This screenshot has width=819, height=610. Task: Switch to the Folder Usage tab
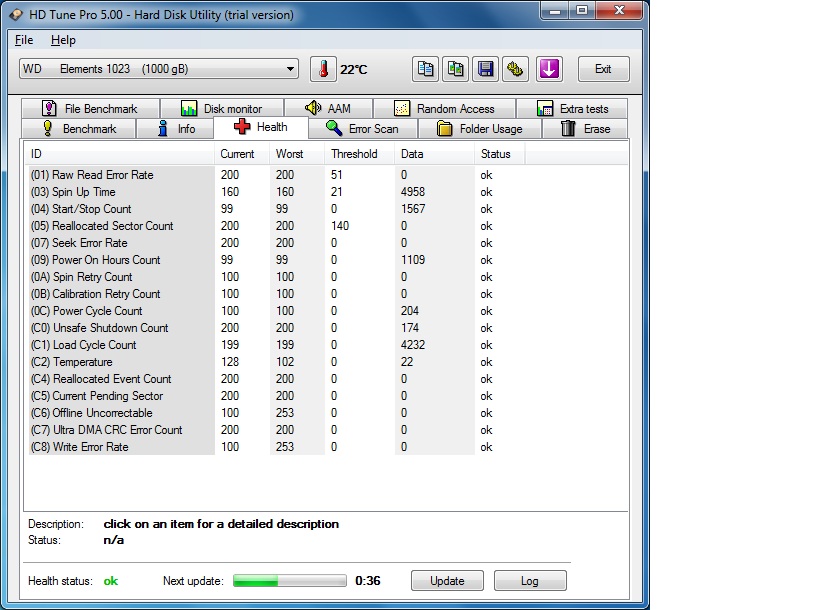pyautogui.click(x=480, y=128)
